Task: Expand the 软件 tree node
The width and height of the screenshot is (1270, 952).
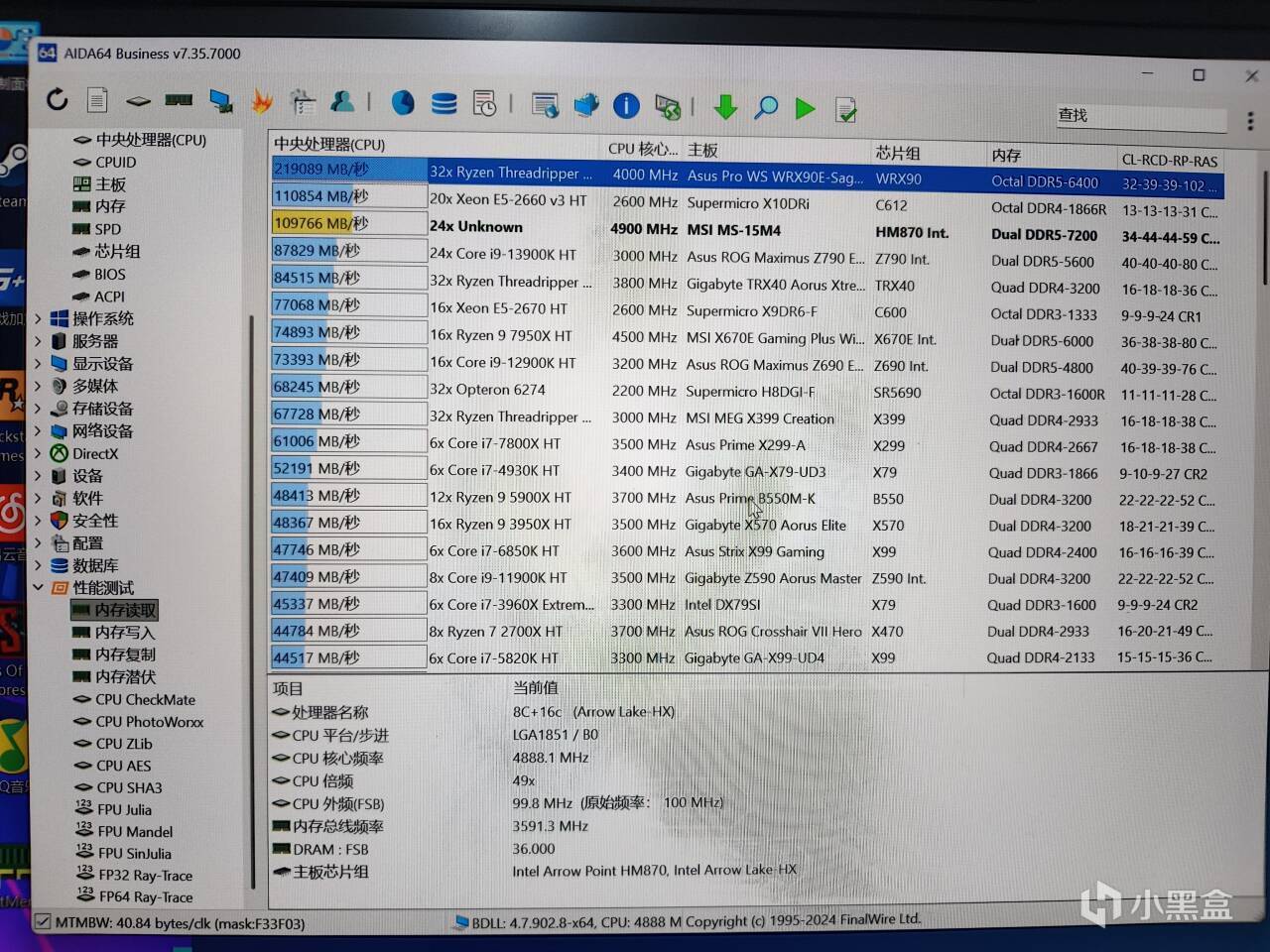Action: [39, 498]
